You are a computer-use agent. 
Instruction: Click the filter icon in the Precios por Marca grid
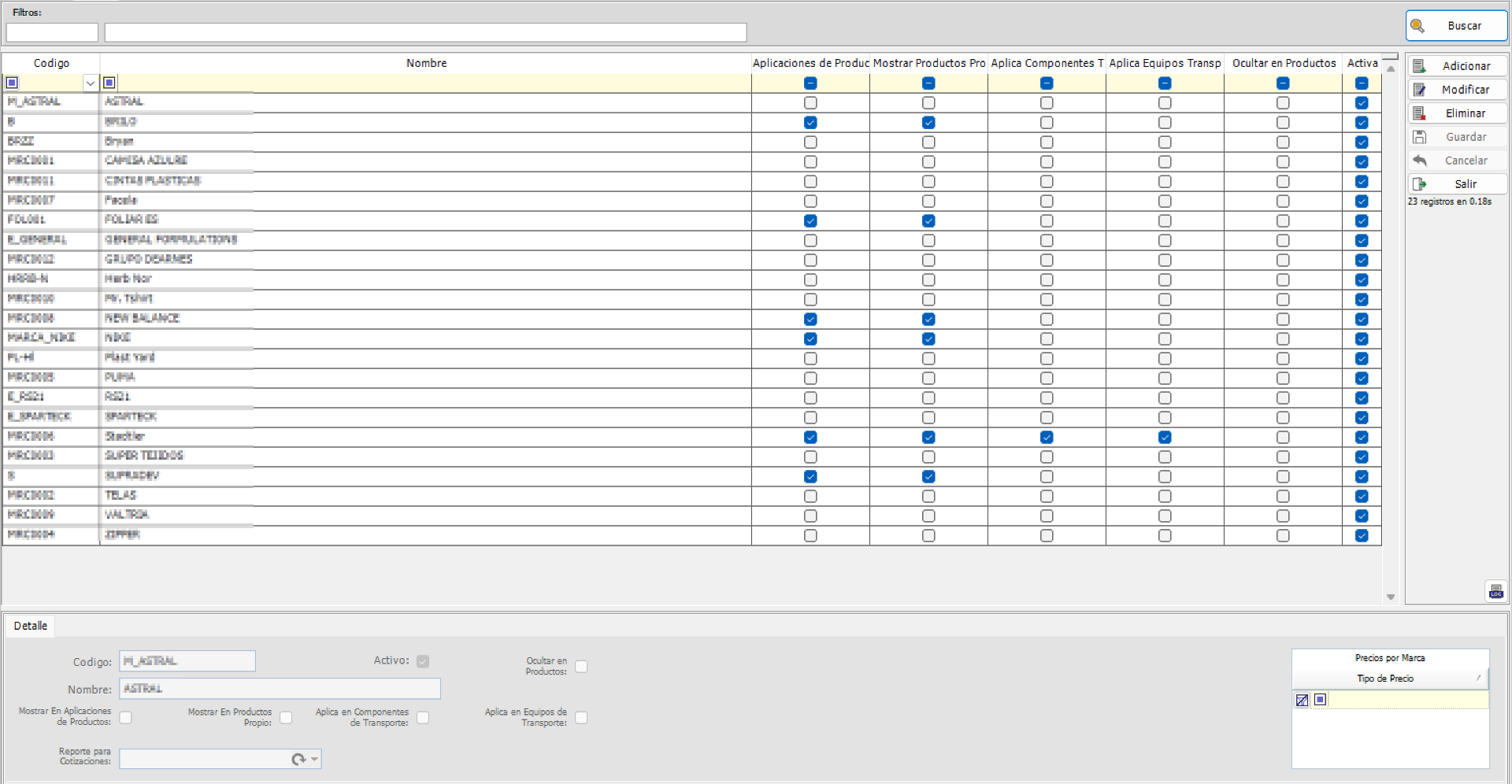(1301, 699)
